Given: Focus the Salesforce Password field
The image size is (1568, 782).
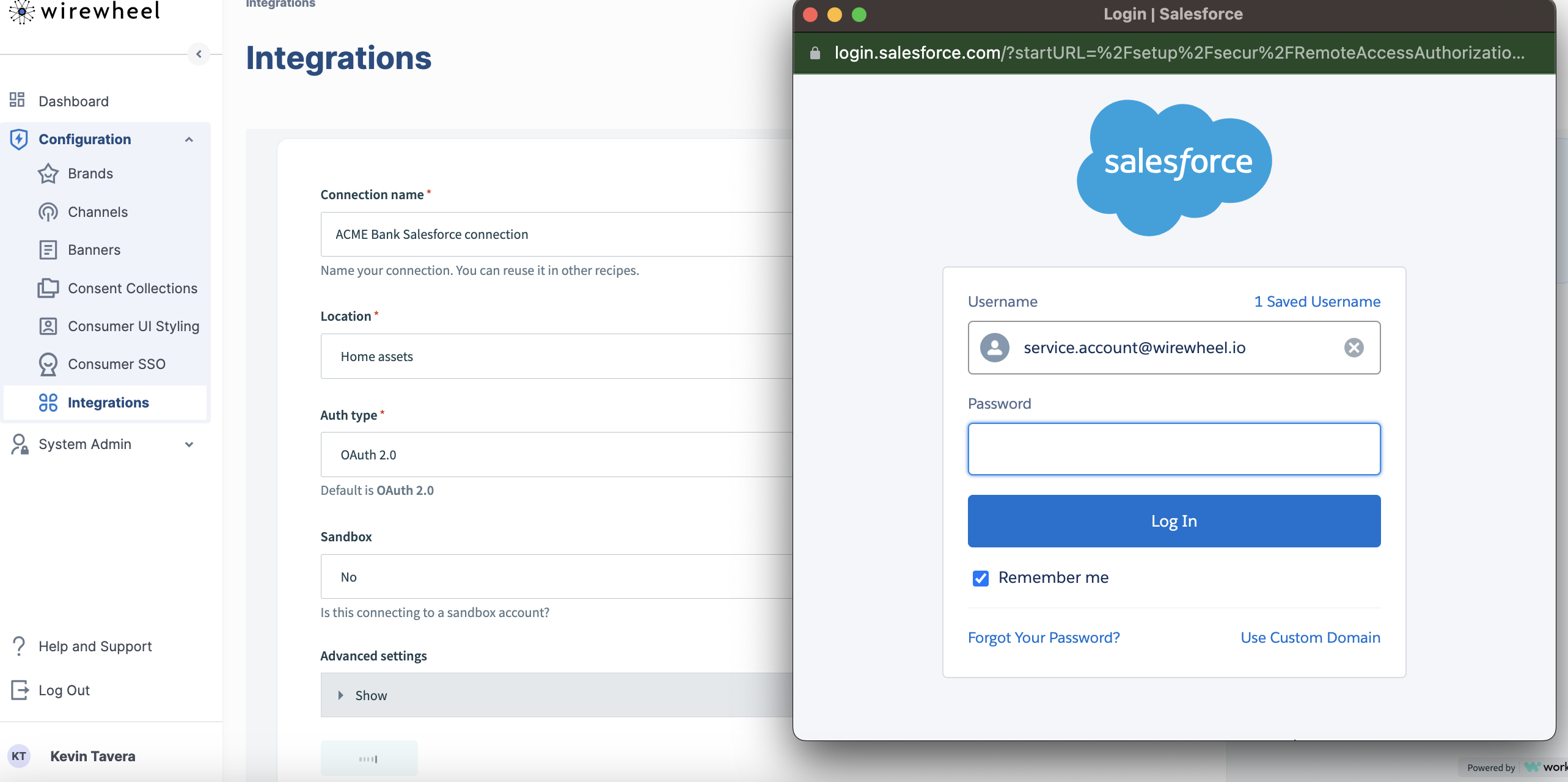Looking at the screenshot, I should point(1173,449).
